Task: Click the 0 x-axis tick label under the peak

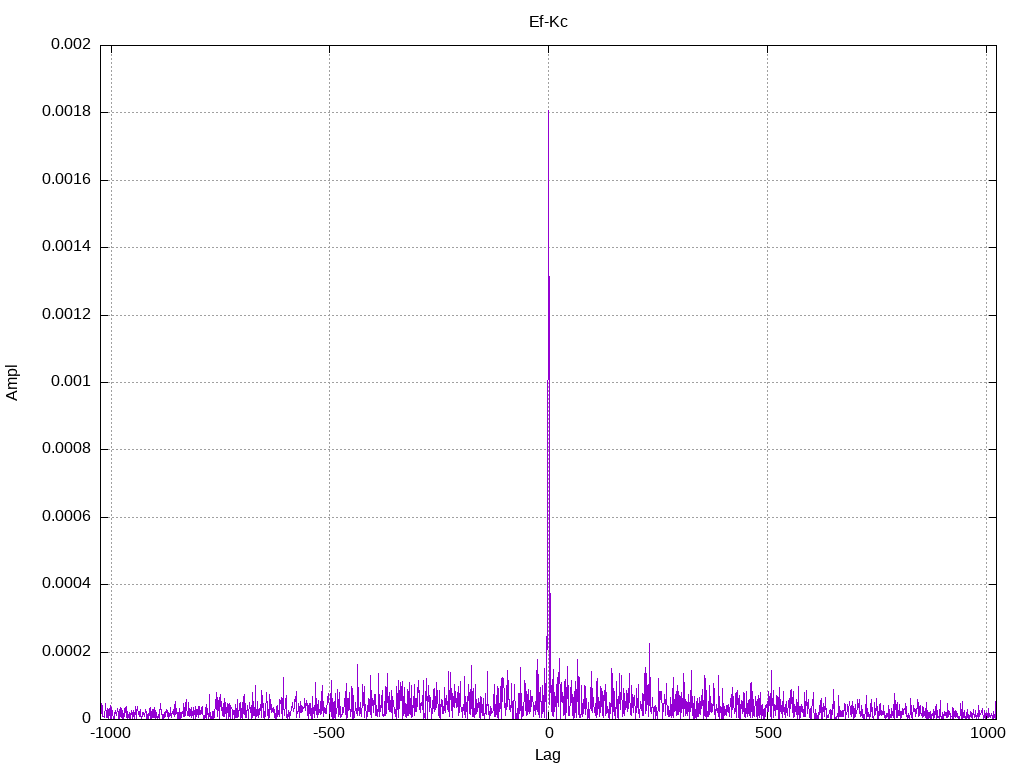Action: (548, 734)
